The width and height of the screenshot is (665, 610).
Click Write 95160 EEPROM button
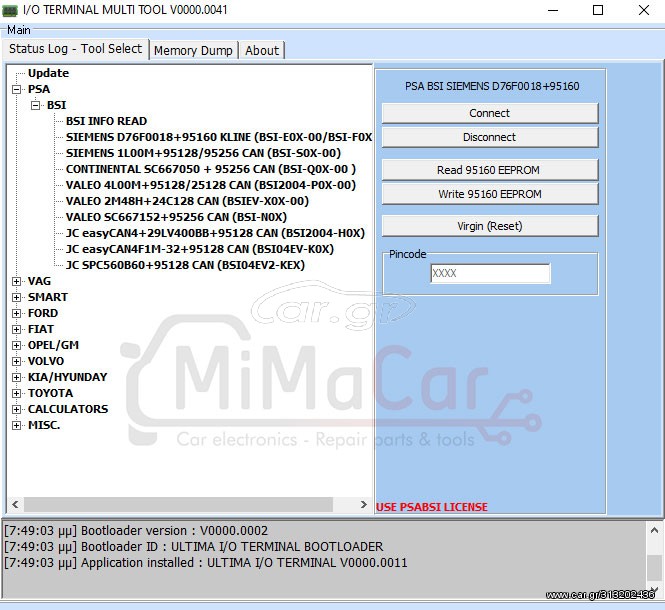pos(490,194)
